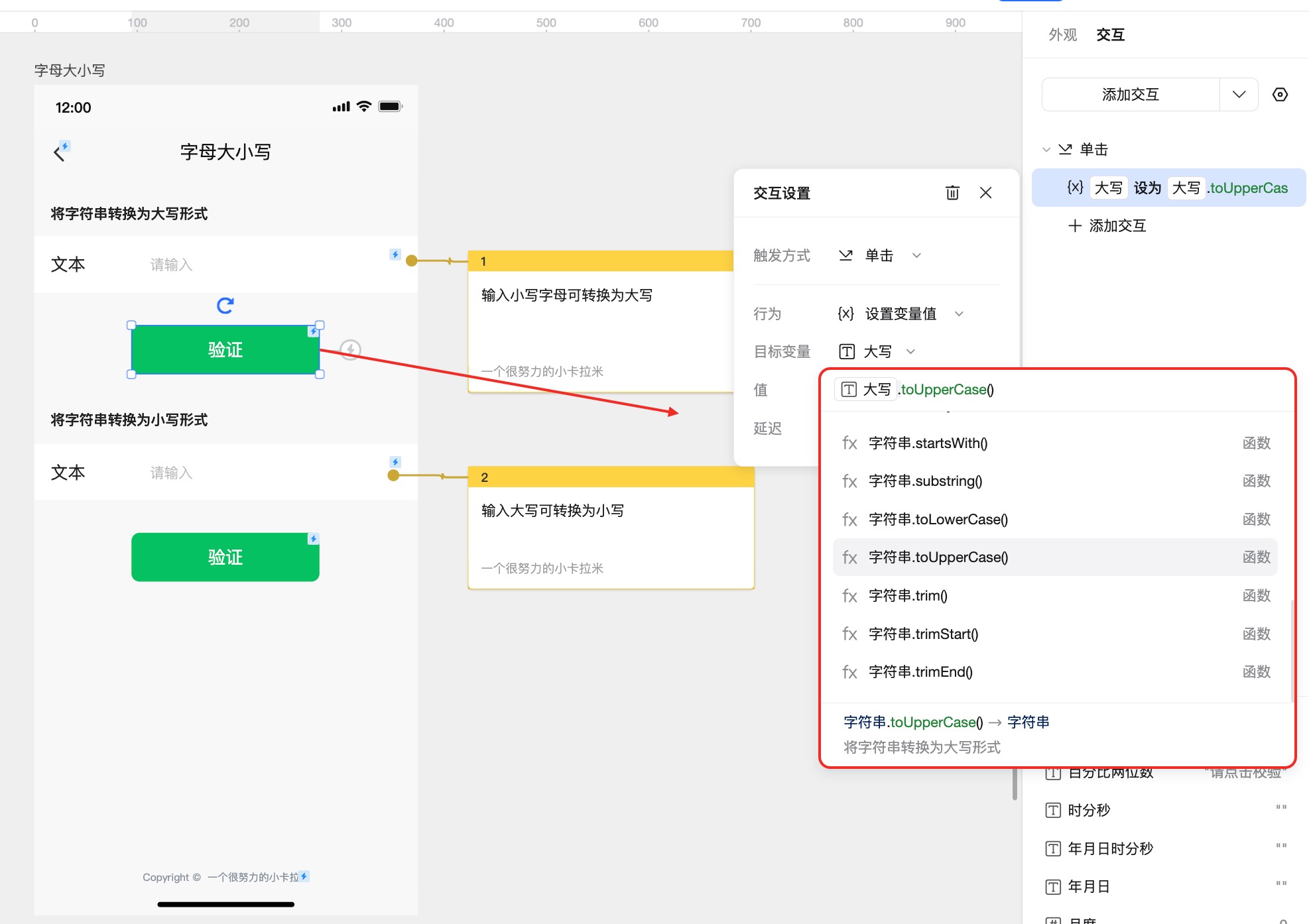1309x924 pixels.
Task: Click the target settings icon beside 添加交互
Action: pos(1280,95)
